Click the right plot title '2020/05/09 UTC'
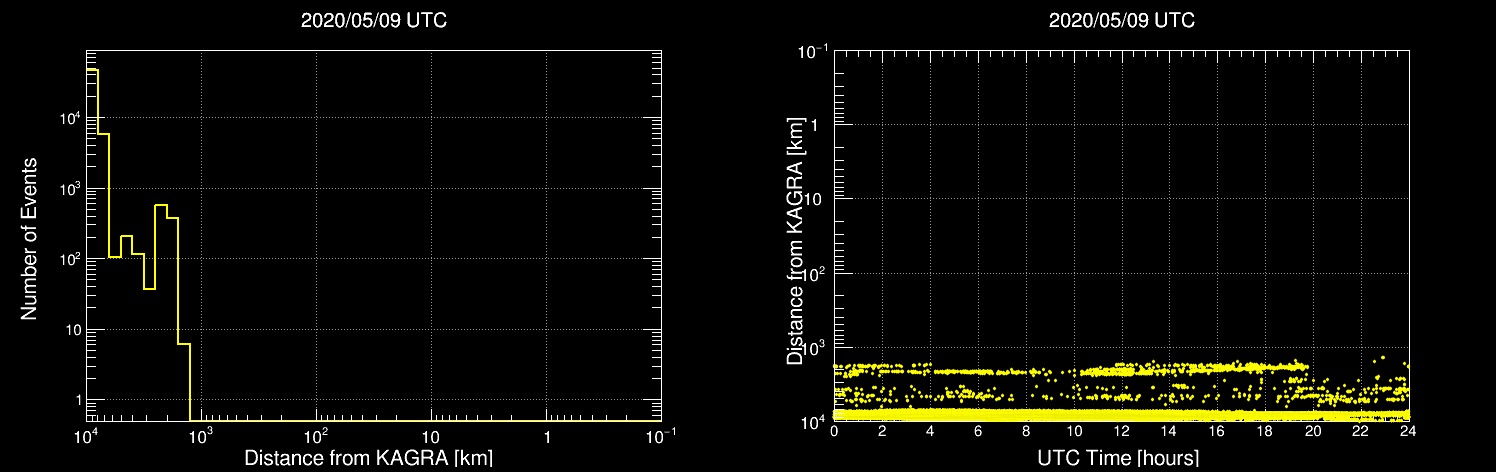 (x=1121, y=19)
